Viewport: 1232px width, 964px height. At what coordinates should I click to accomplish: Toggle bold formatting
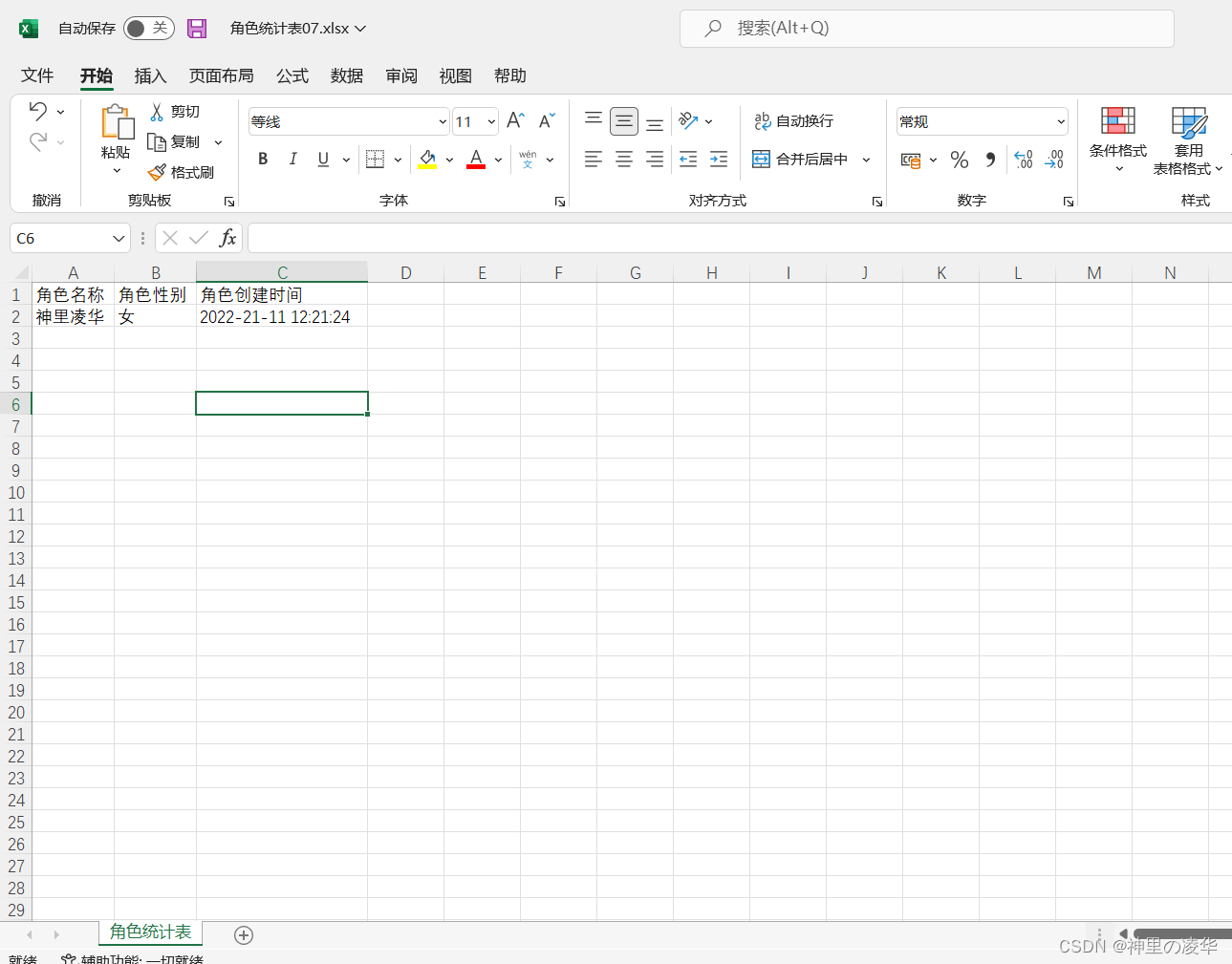[x=263, y=159]
